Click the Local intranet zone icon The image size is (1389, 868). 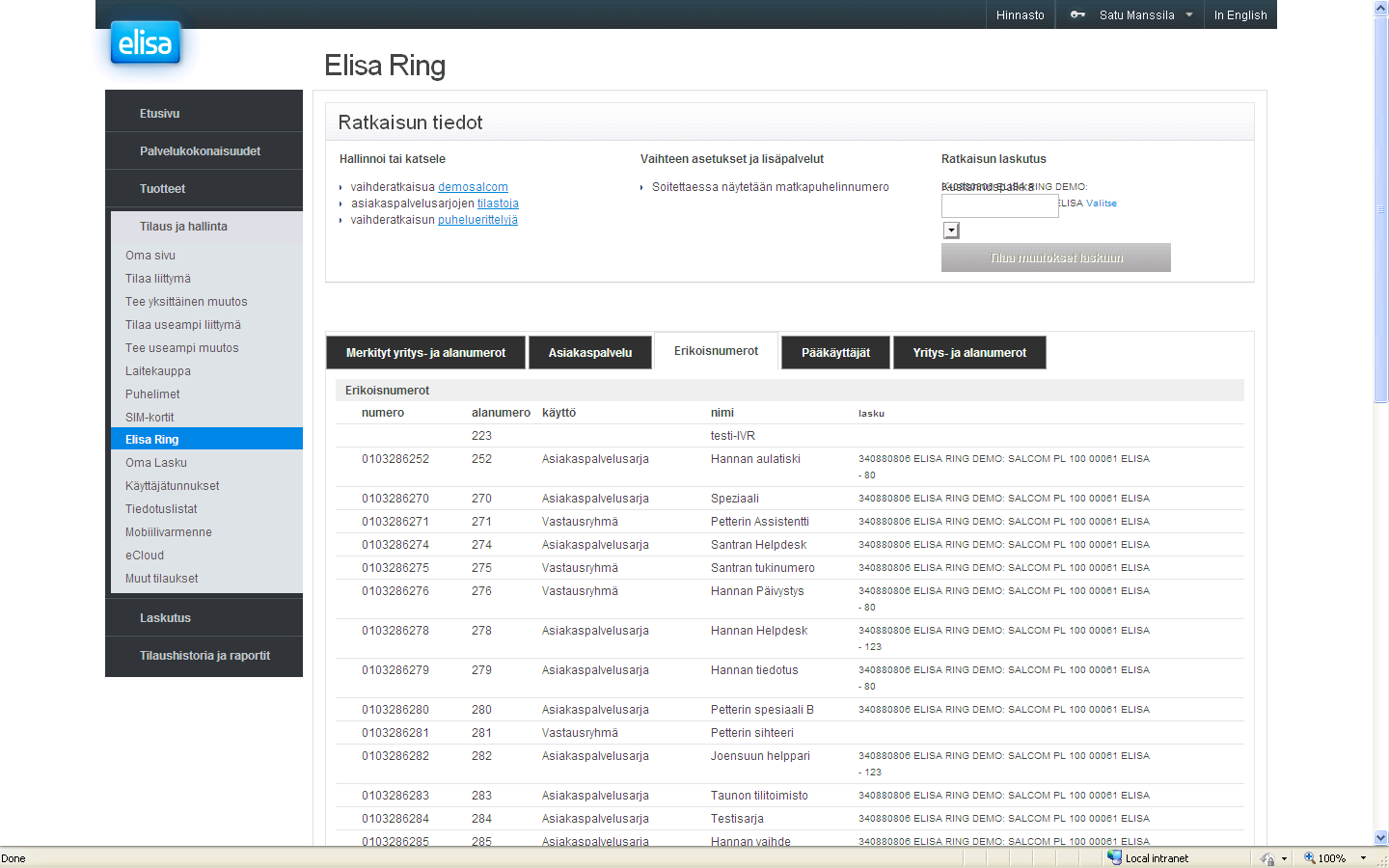[1114, 857]
